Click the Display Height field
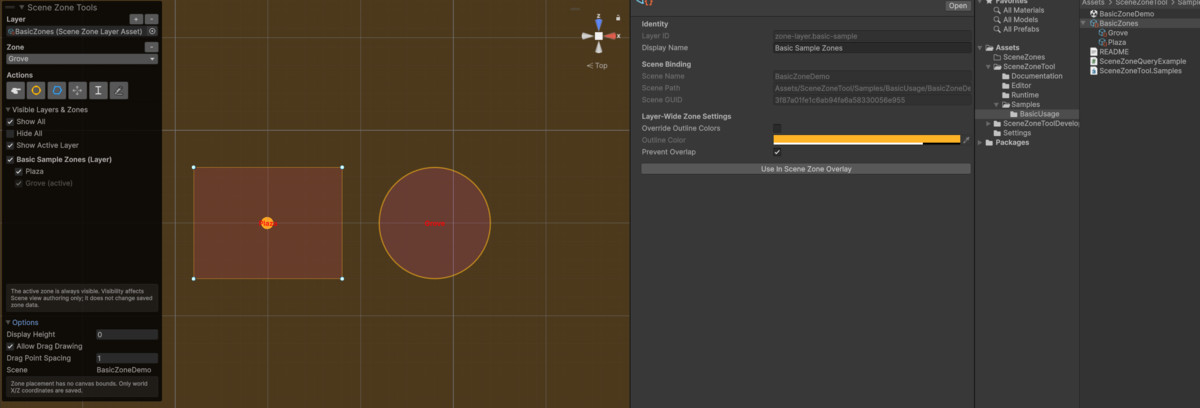Viewport: 1200px width, 408px height. (126, 334)
